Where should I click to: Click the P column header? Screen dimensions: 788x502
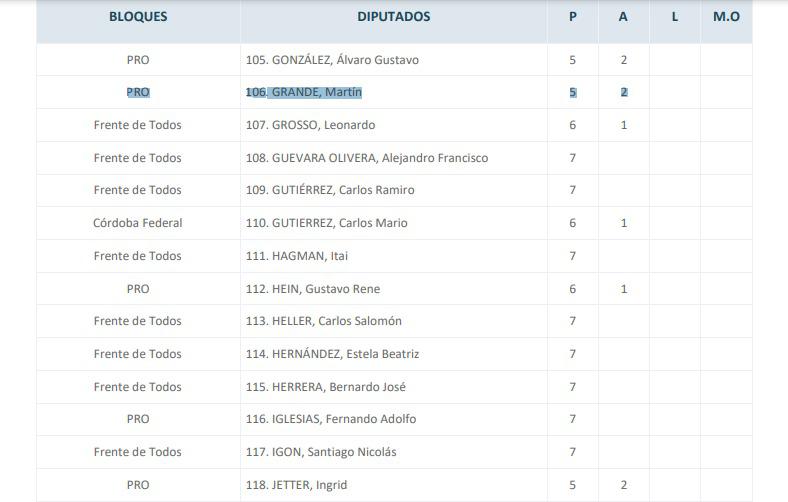coord(573,17)
